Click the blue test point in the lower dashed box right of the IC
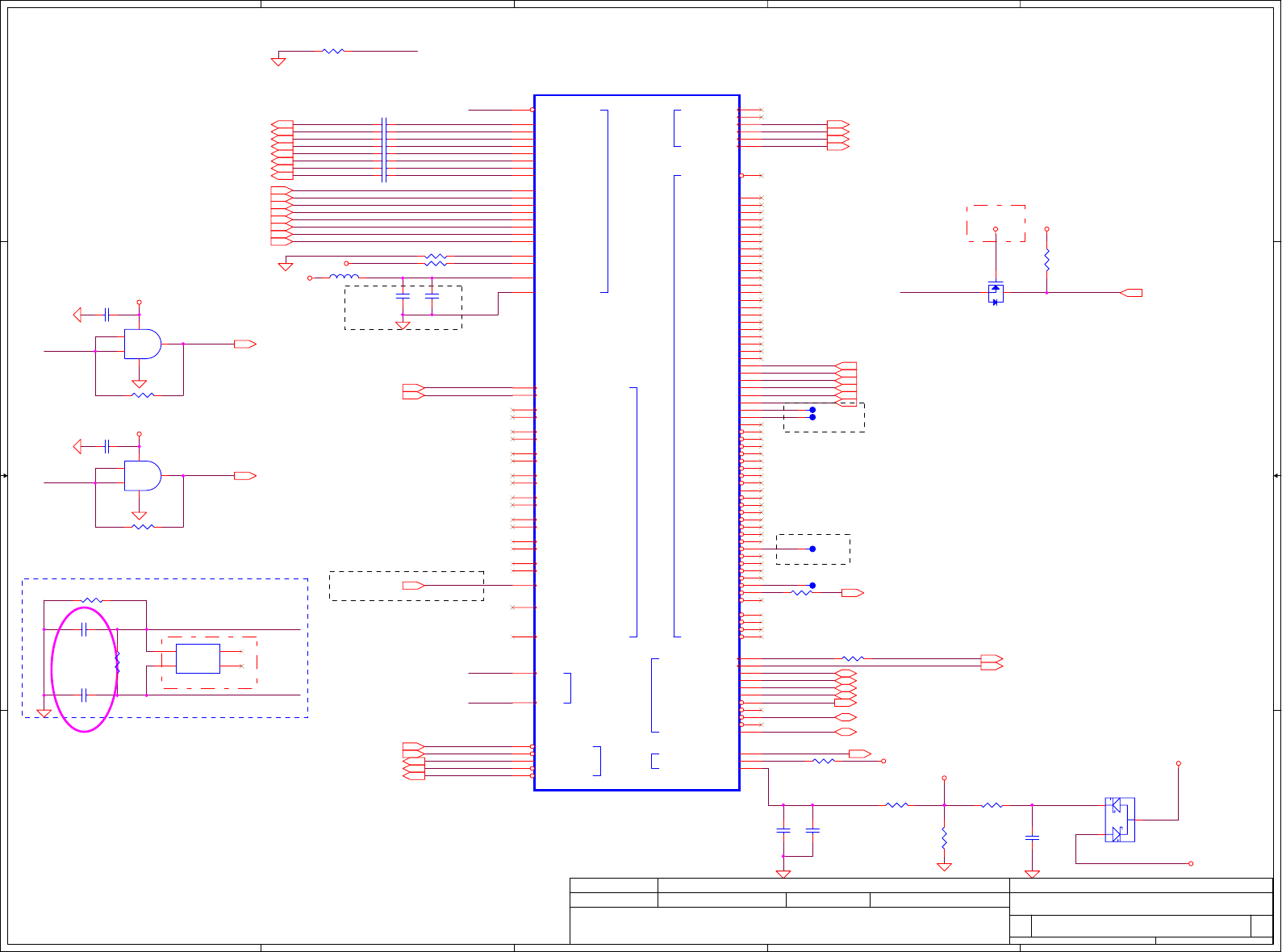Viewport: 1282px width, 952px height. pyautogui.click(x=812, y=549)
